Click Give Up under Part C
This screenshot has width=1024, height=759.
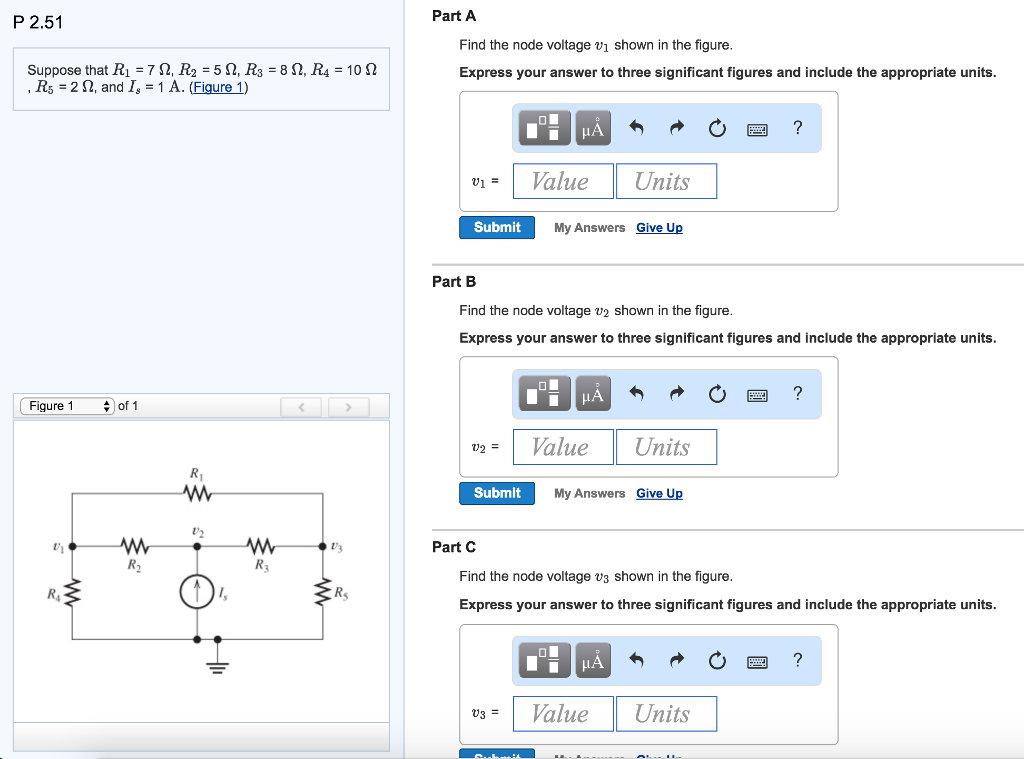[659, 756]
